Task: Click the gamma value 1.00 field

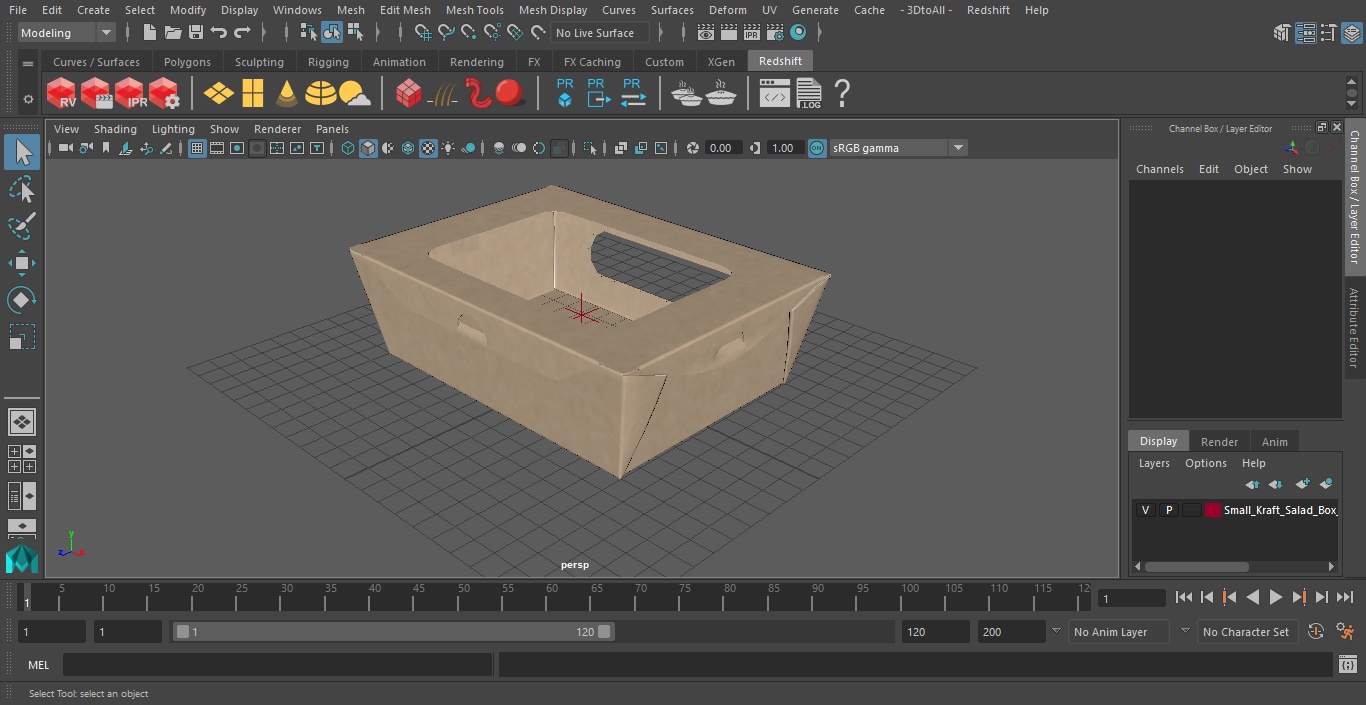Action: pyautogui.click(x=783, y=148)
